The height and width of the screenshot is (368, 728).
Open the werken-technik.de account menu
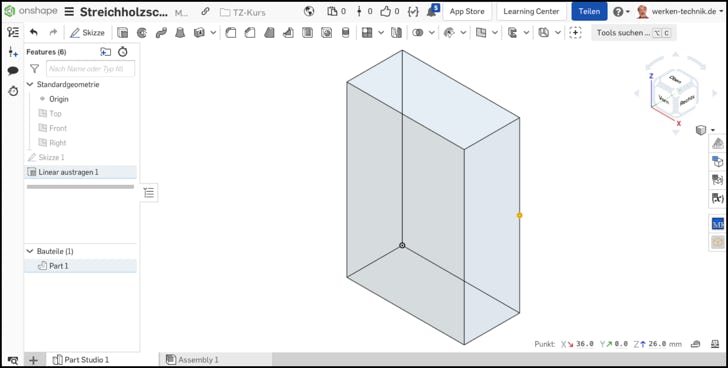coord(680,12)
